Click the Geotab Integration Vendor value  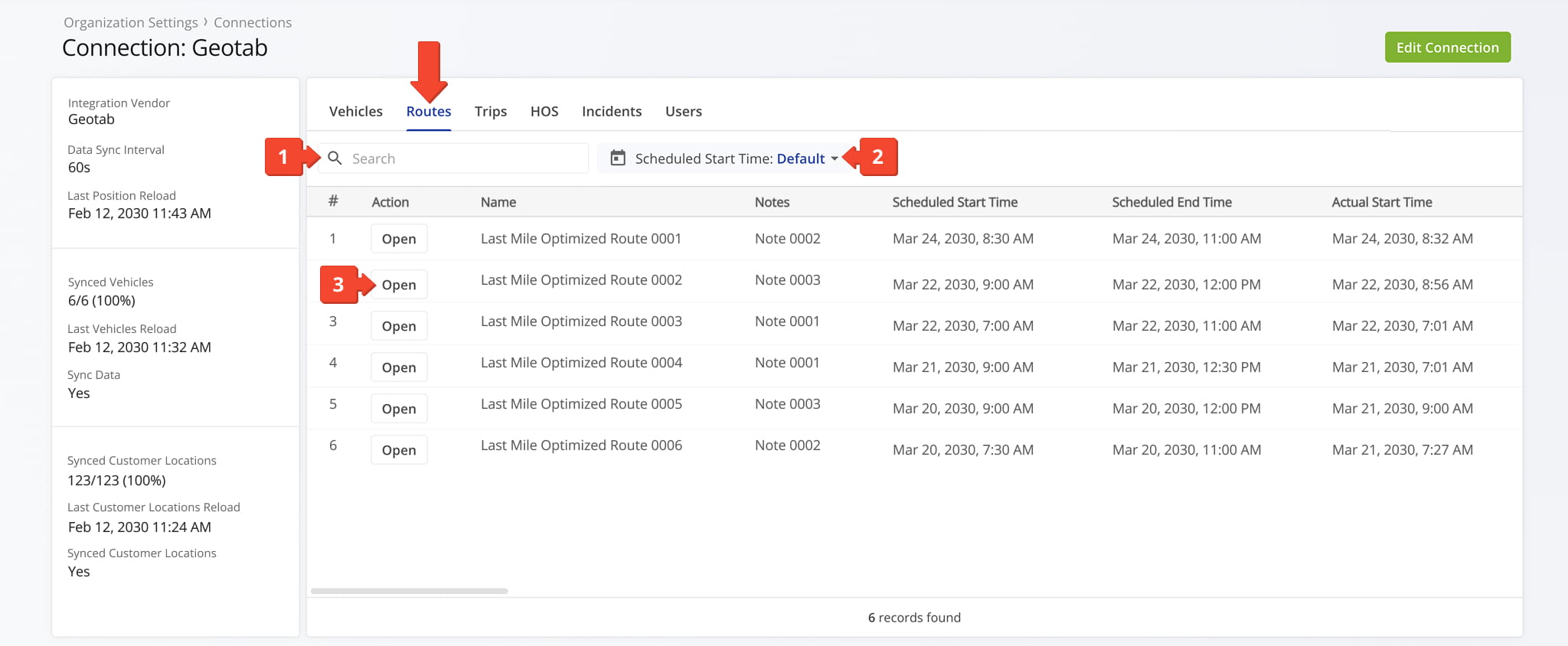91,119
